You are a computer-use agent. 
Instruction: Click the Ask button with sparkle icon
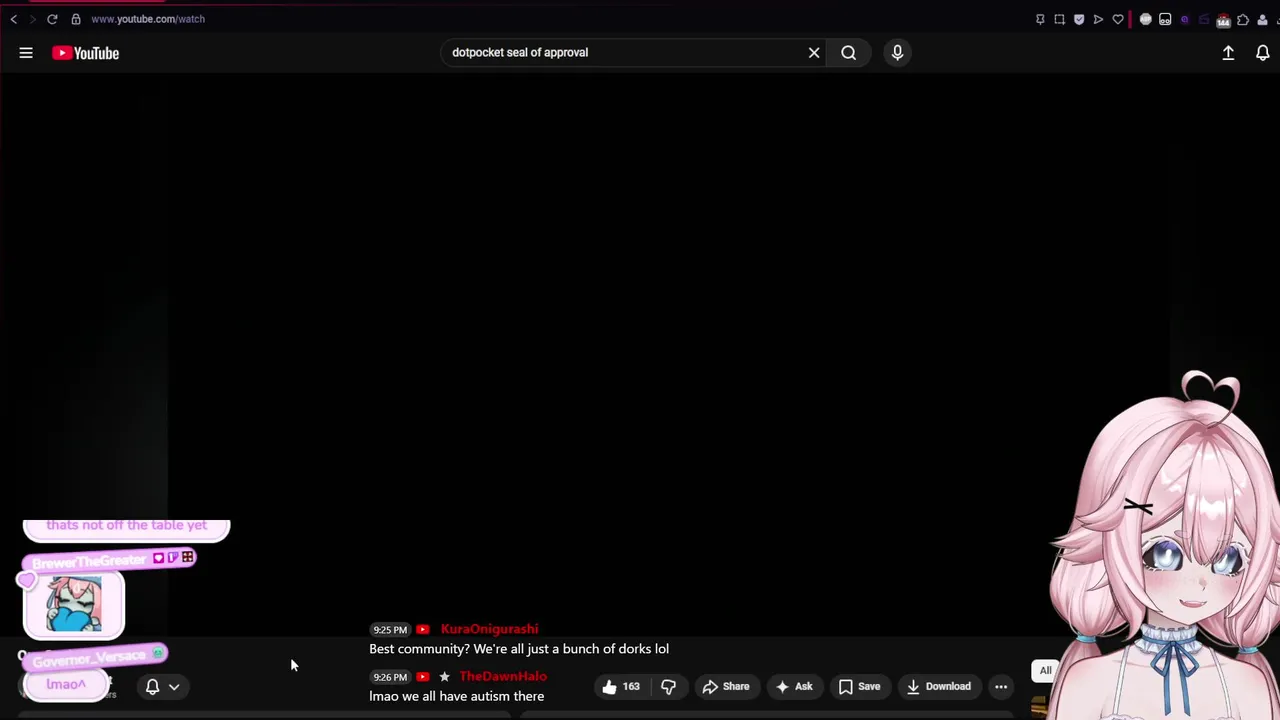794,686
